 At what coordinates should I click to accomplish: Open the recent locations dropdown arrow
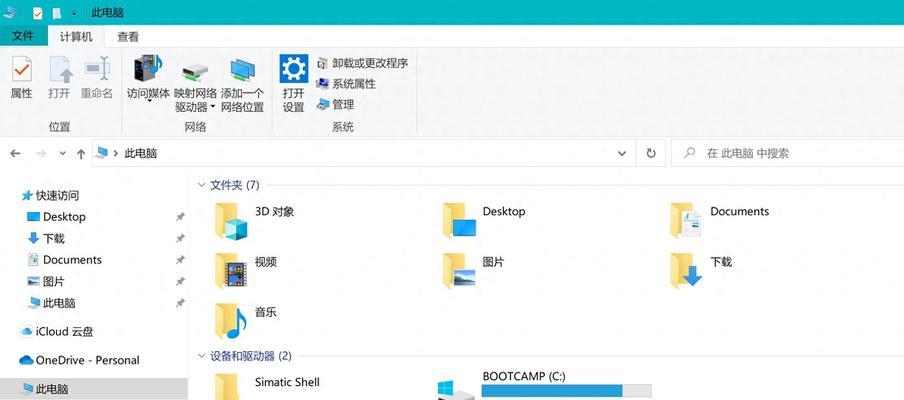[62, 154]
